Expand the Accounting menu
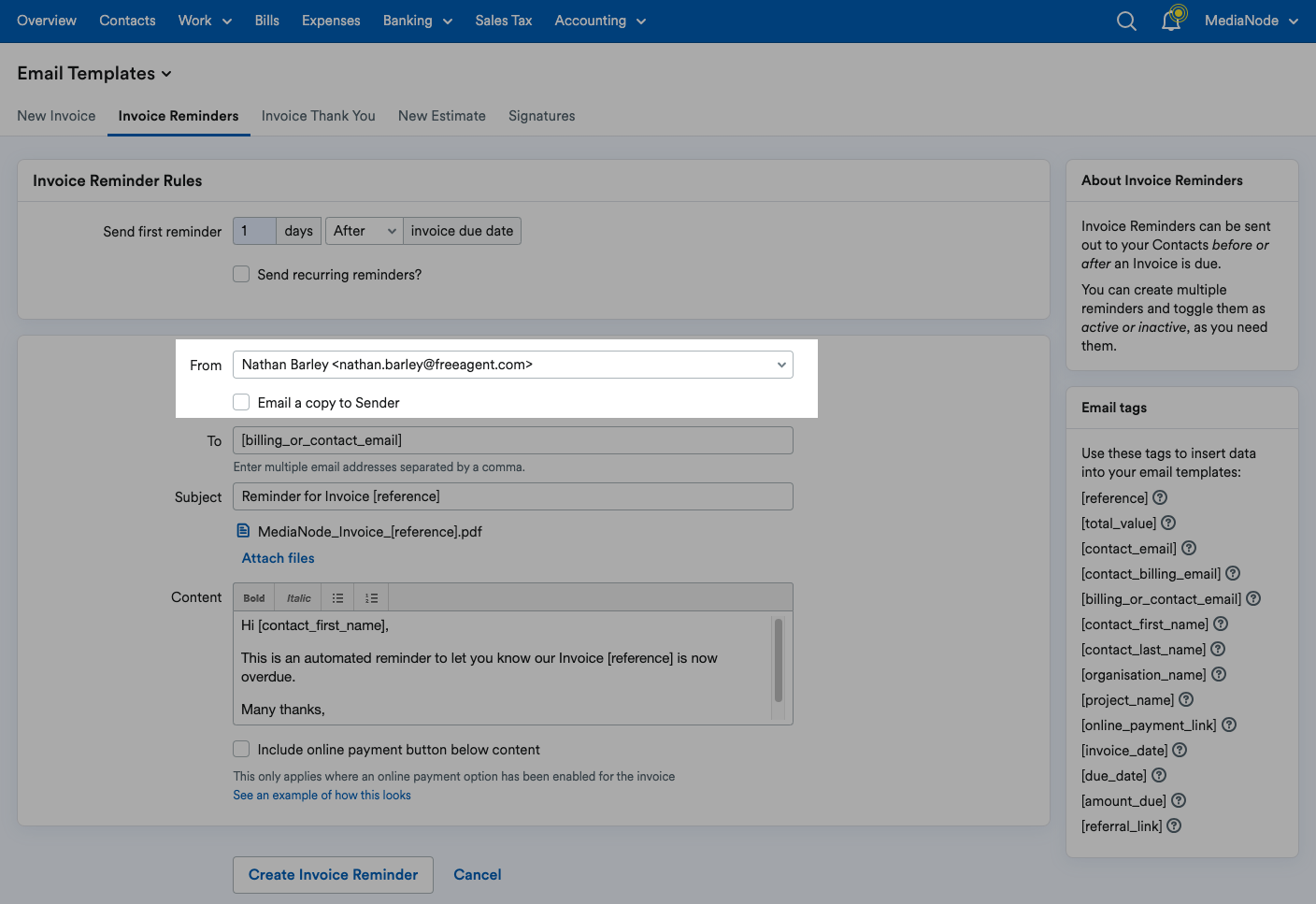Viewport: 1316px width, 904px height. (600, 21)
